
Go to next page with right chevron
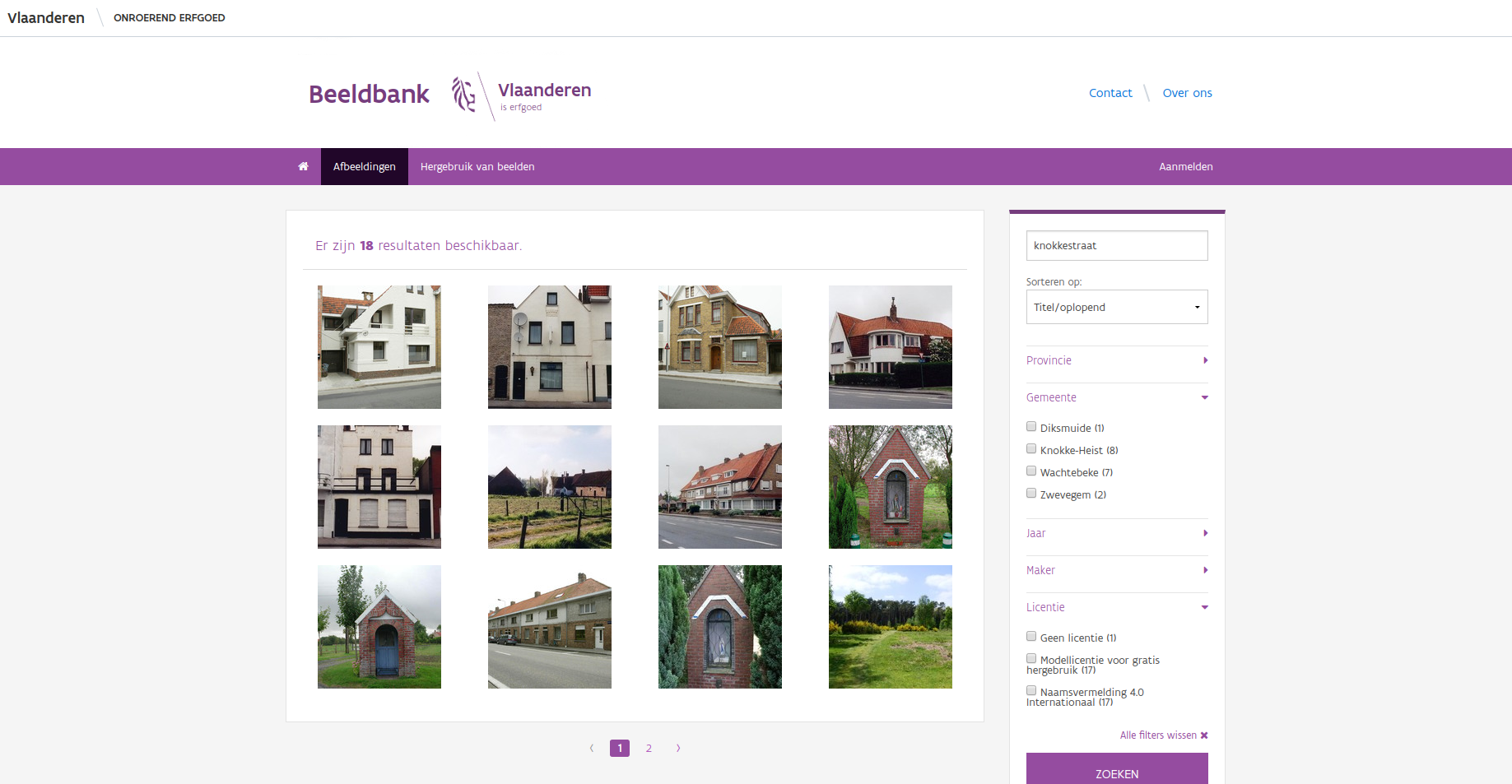tap(678, 748)
